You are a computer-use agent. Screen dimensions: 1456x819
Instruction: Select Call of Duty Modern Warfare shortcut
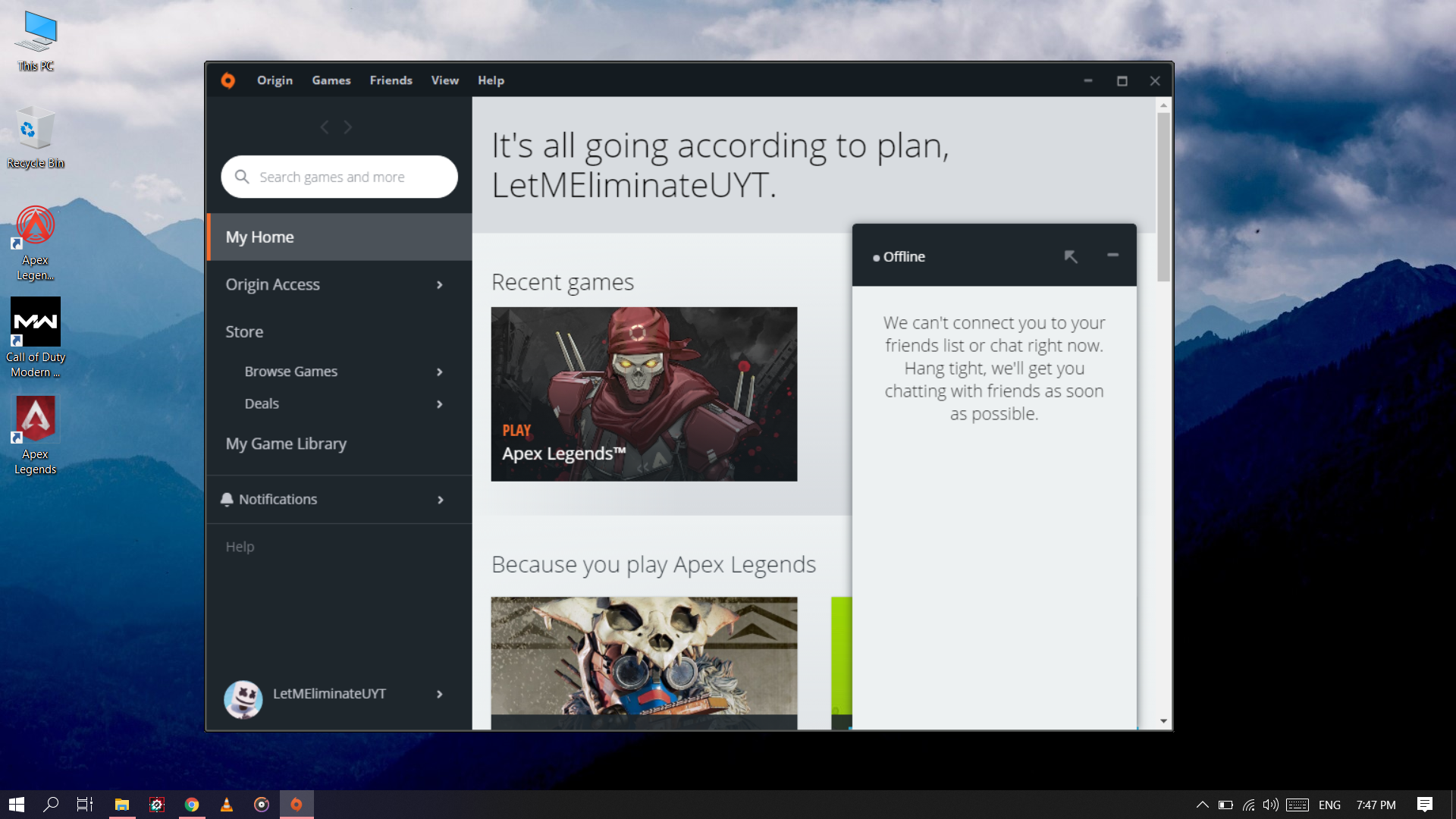[x=36, y=338]
